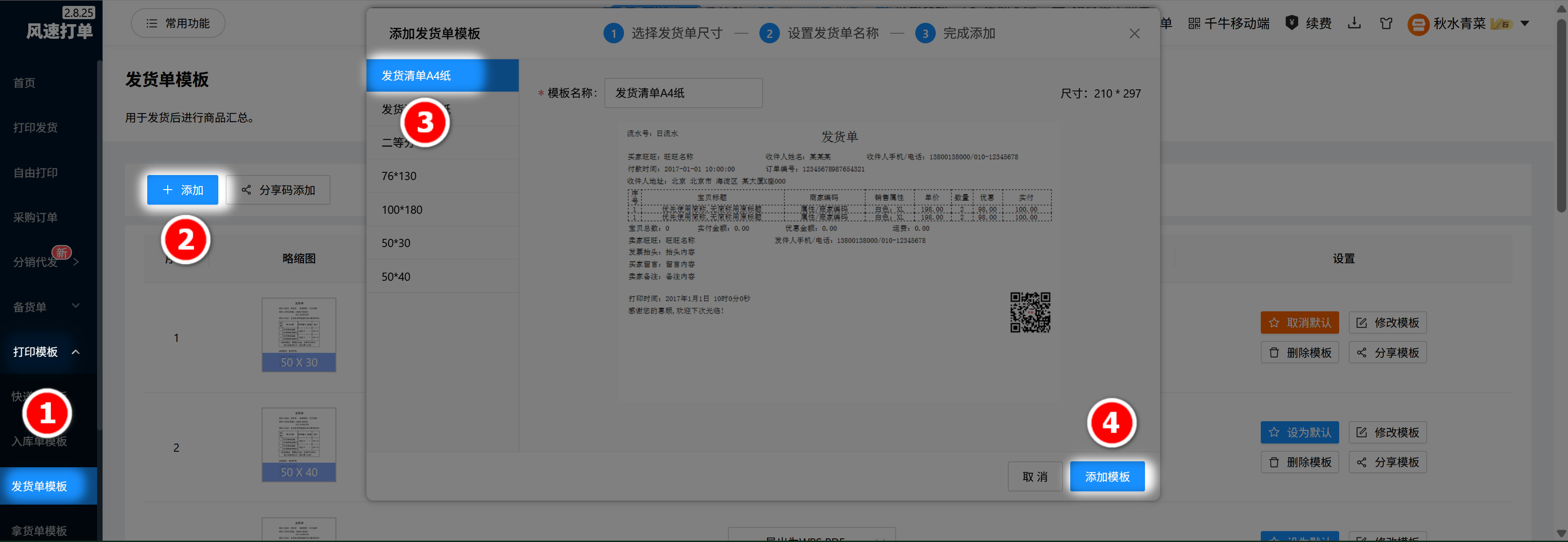Click the blue 添加 button
Image resolution: width=1568 pixels, height=542 pixels.
click(183, 190)
